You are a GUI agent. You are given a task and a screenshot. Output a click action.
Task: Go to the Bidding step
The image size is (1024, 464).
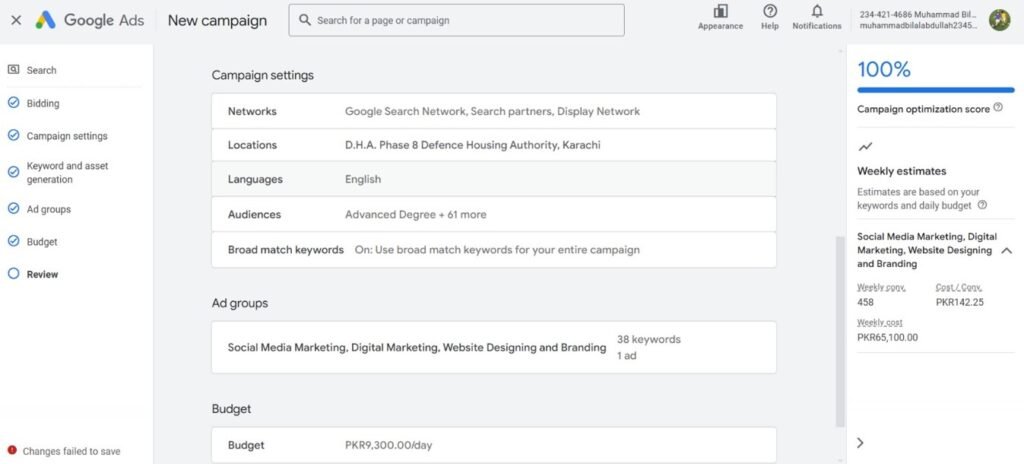point(43,103)
